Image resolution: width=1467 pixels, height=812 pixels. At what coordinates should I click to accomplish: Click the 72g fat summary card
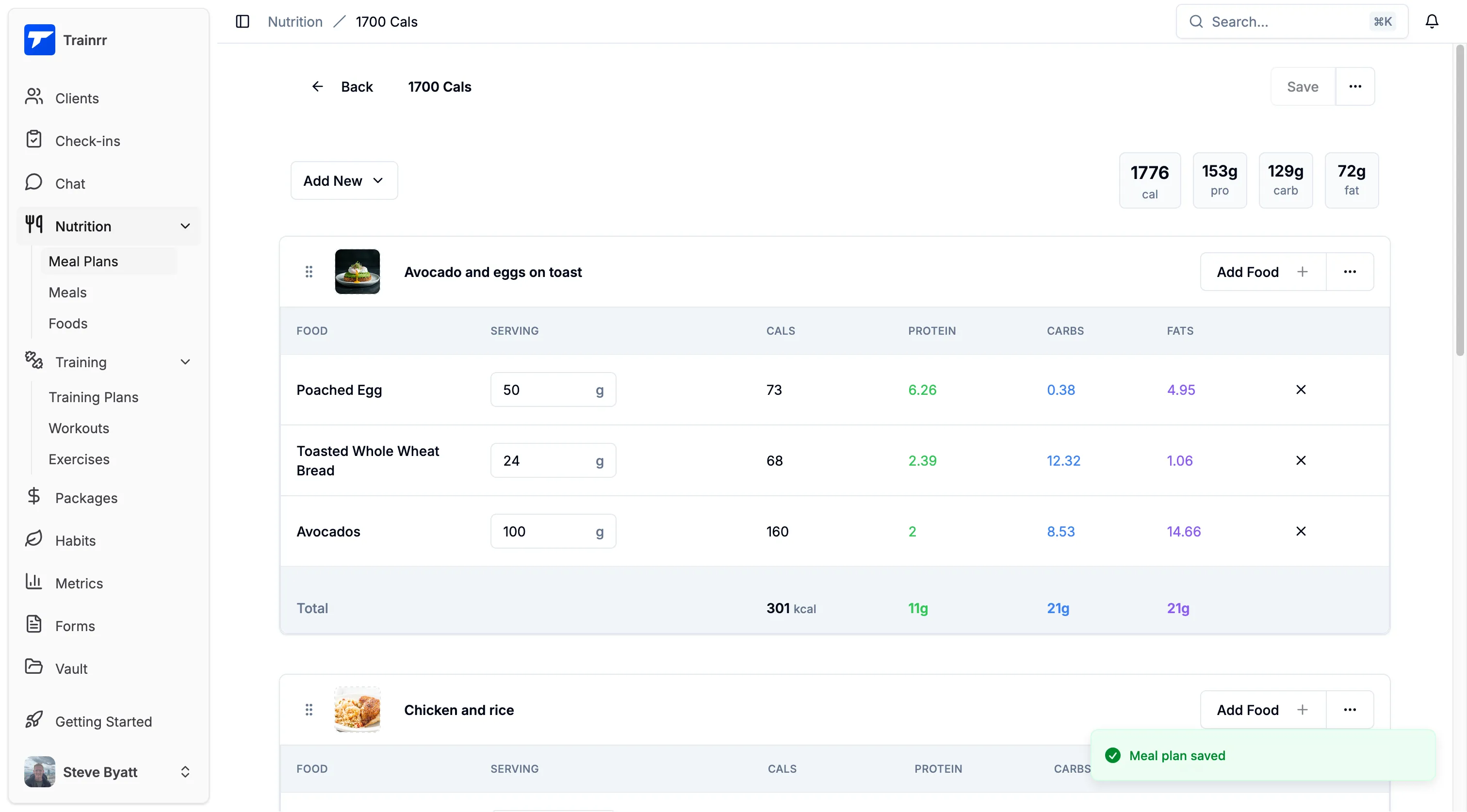point(1352,180)
